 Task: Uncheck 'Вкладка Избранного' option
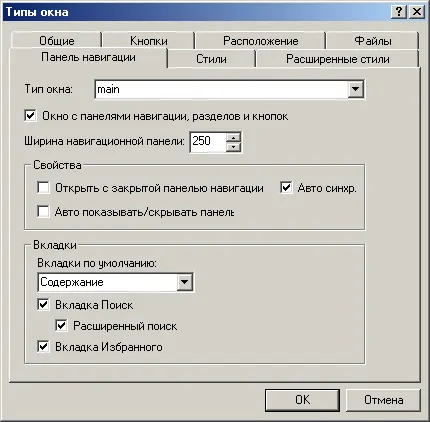click(x=43, y=347)
